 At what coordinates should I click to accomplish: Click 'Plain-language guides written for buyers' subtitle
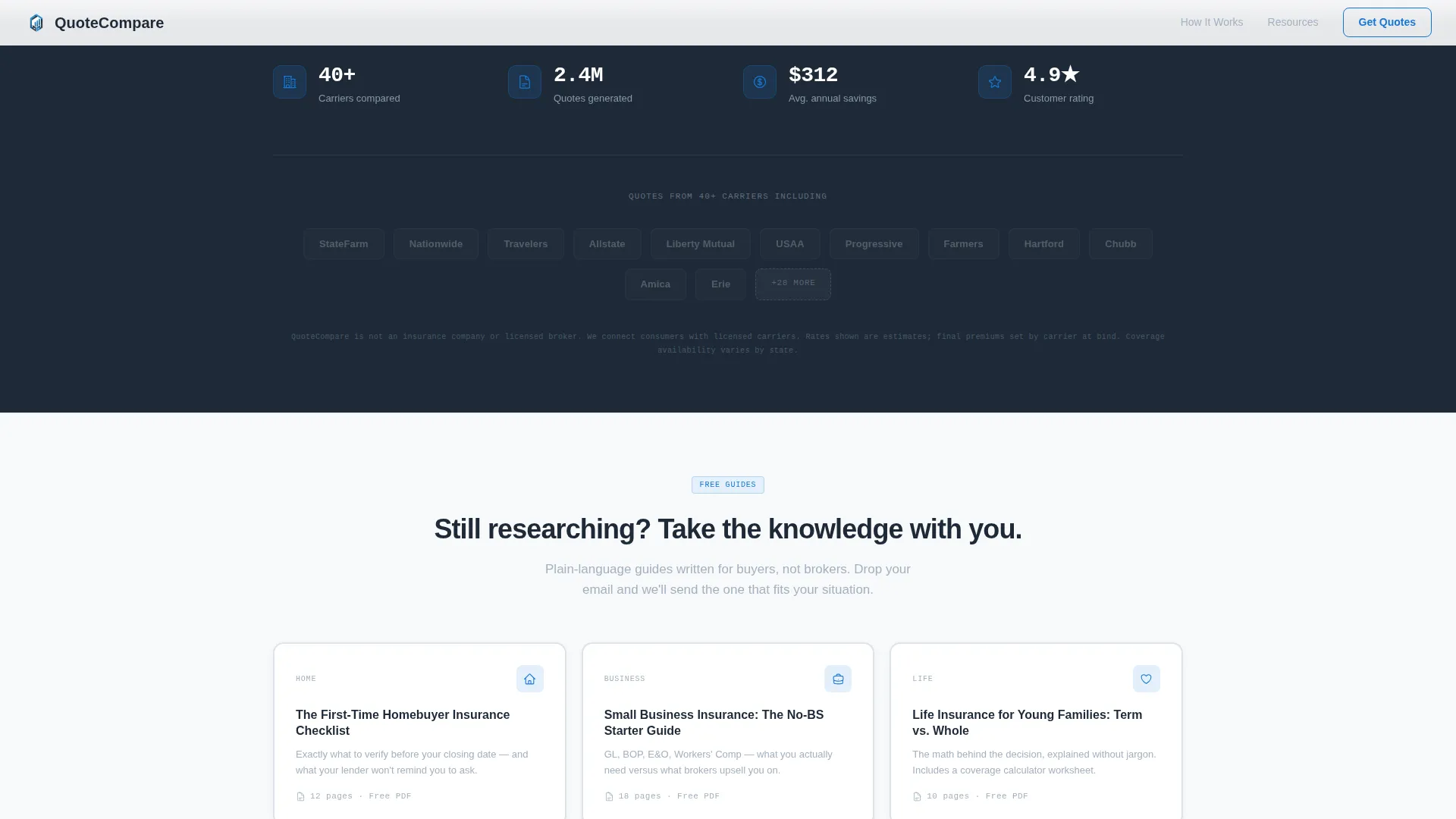728,579
